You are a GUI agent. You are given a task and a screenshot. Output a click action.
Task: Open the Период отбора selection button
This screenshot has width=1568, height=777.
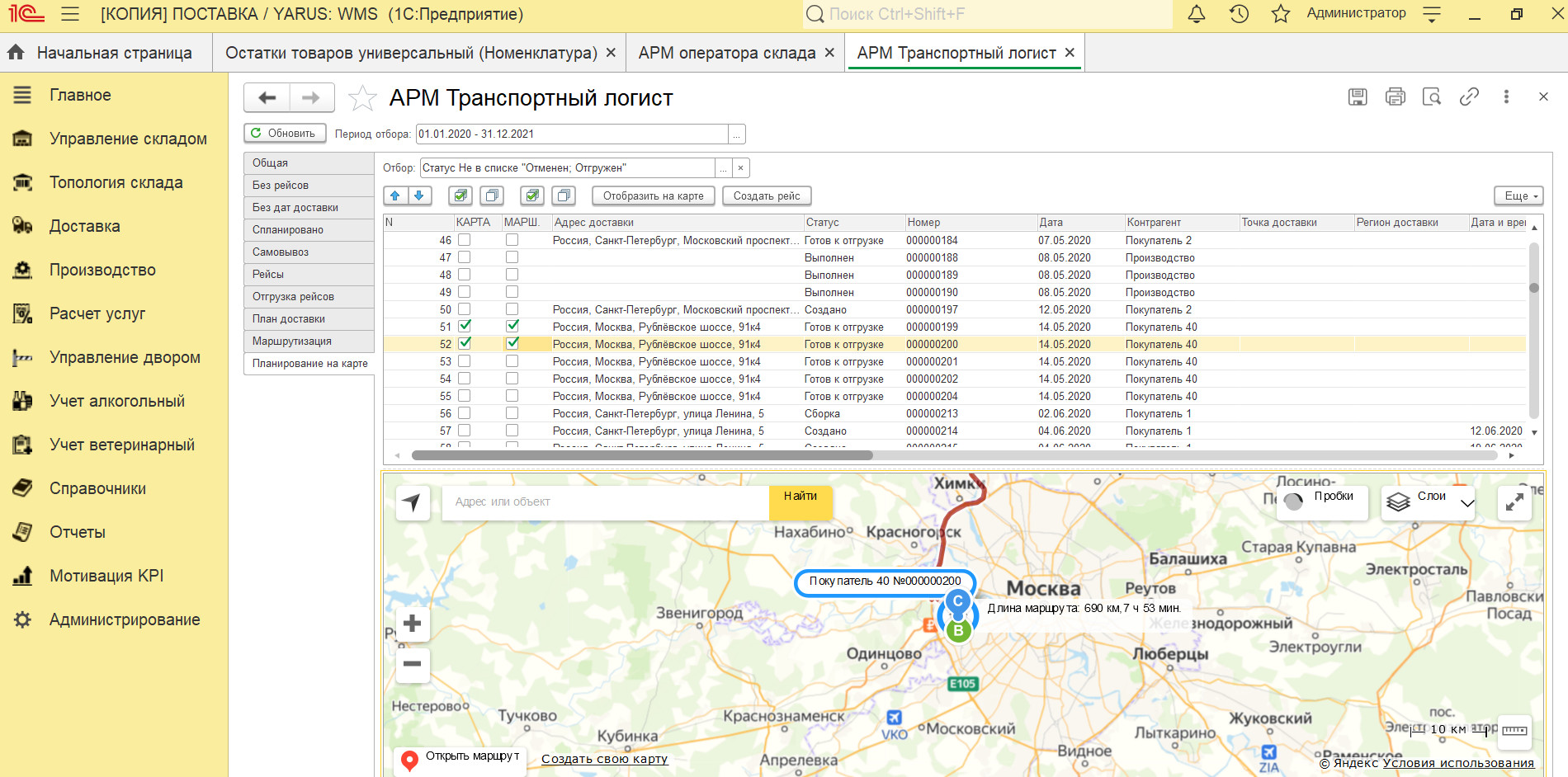(x=737, y=134)
